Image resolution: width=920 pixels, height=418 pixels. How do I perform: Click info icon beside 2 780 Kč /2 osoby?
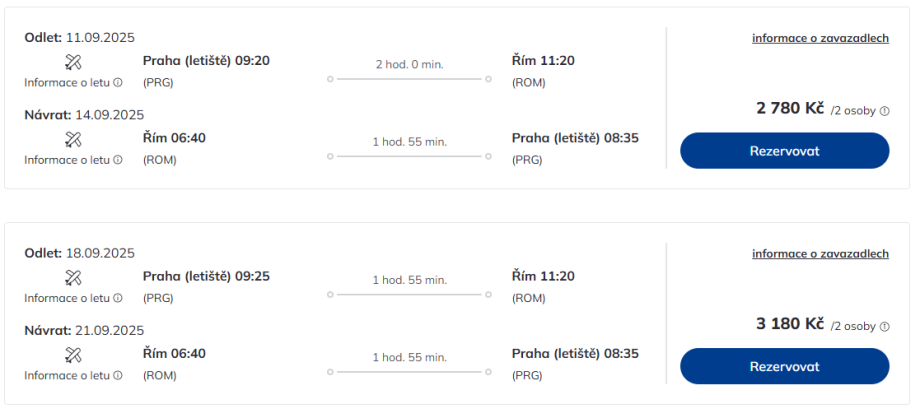(x=884, y=110)
